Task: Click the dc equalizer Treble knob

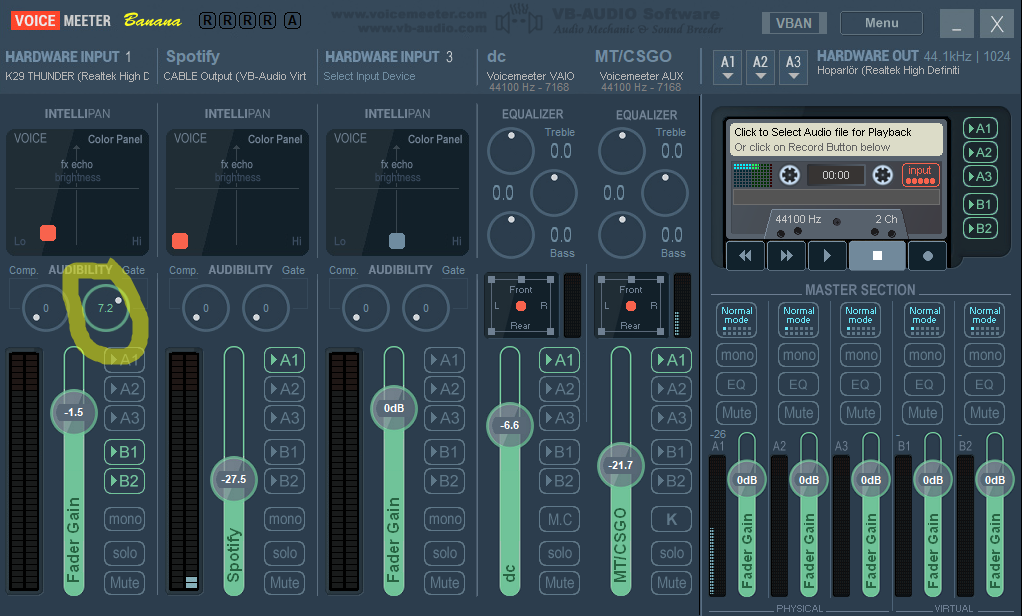Action: [511, 151]
